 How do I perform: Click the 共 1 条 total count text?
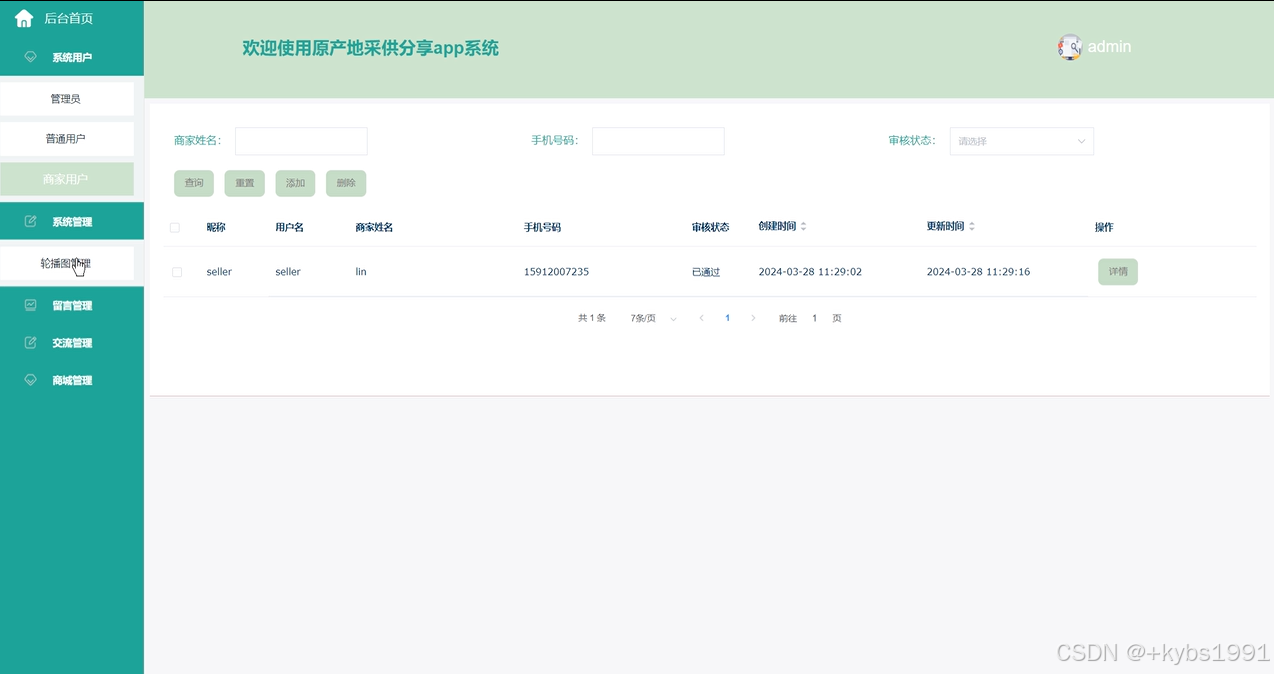[592, 318]
